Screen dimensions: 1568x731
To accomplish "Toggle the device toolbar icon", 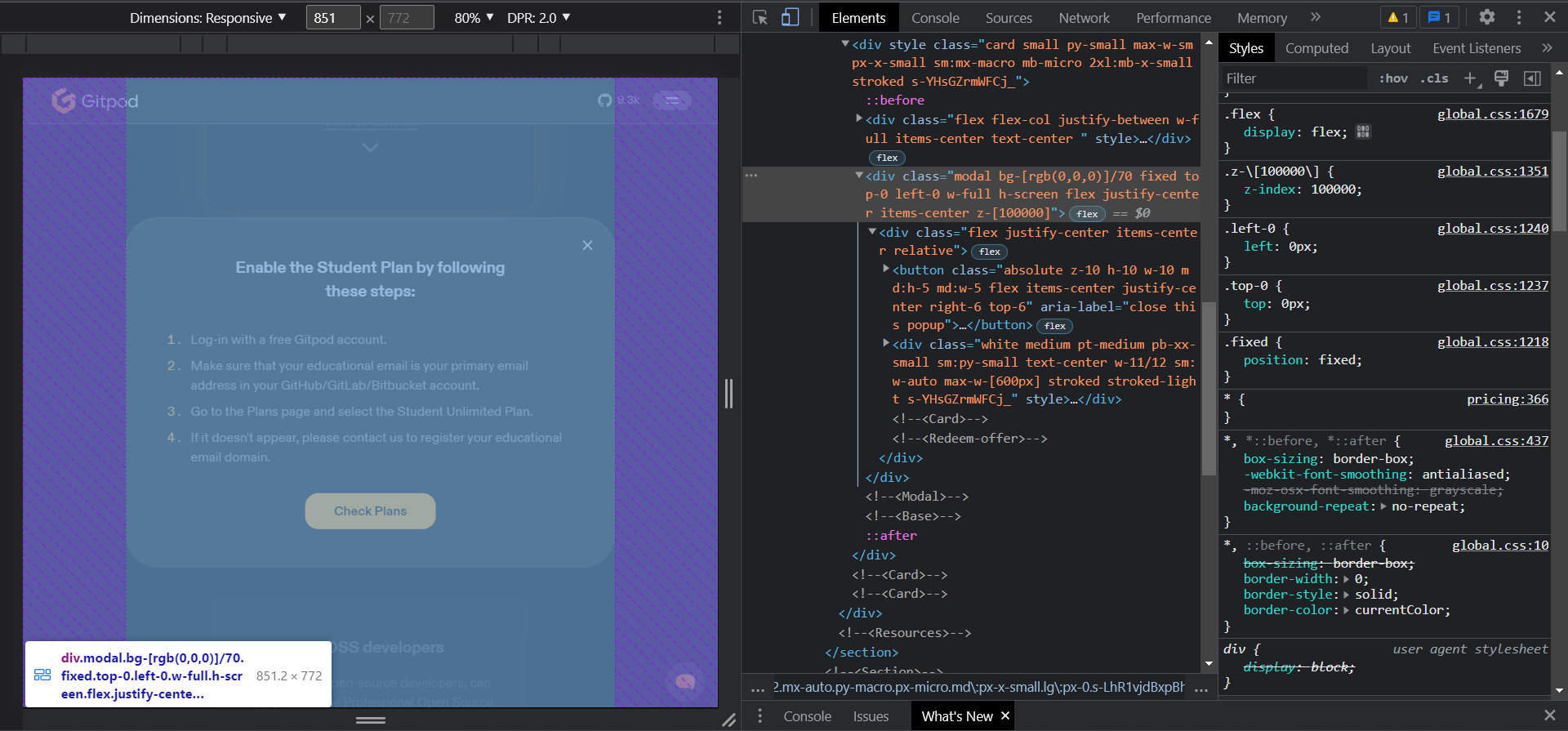I will 790,17.
